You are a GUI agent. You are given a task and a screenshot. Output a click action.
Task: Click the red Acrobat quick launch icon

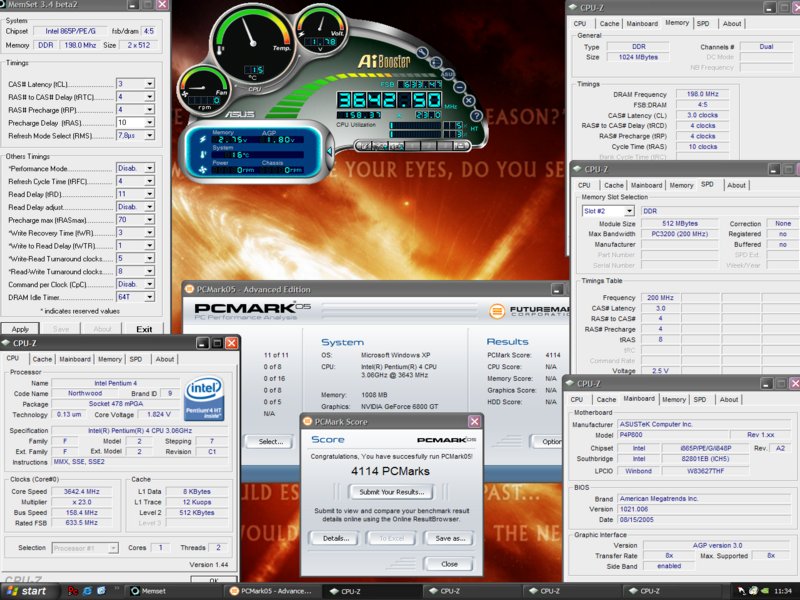(x=72, y=591)
